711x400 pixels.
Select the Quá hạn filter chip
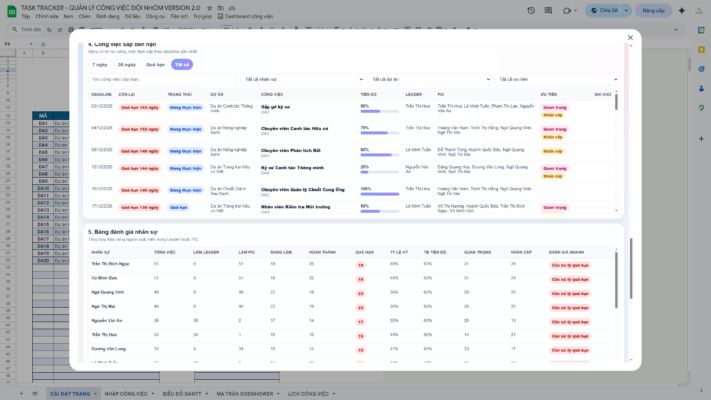click(155, 64)
